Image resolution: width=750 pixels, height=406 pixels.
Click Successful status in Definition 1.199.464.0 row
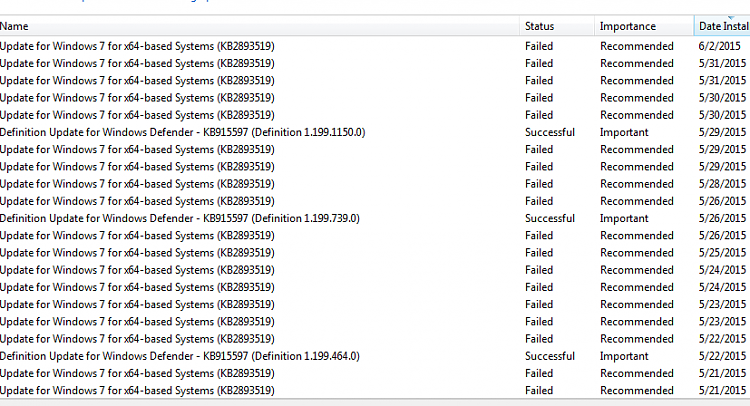click(x=550, y=356)
